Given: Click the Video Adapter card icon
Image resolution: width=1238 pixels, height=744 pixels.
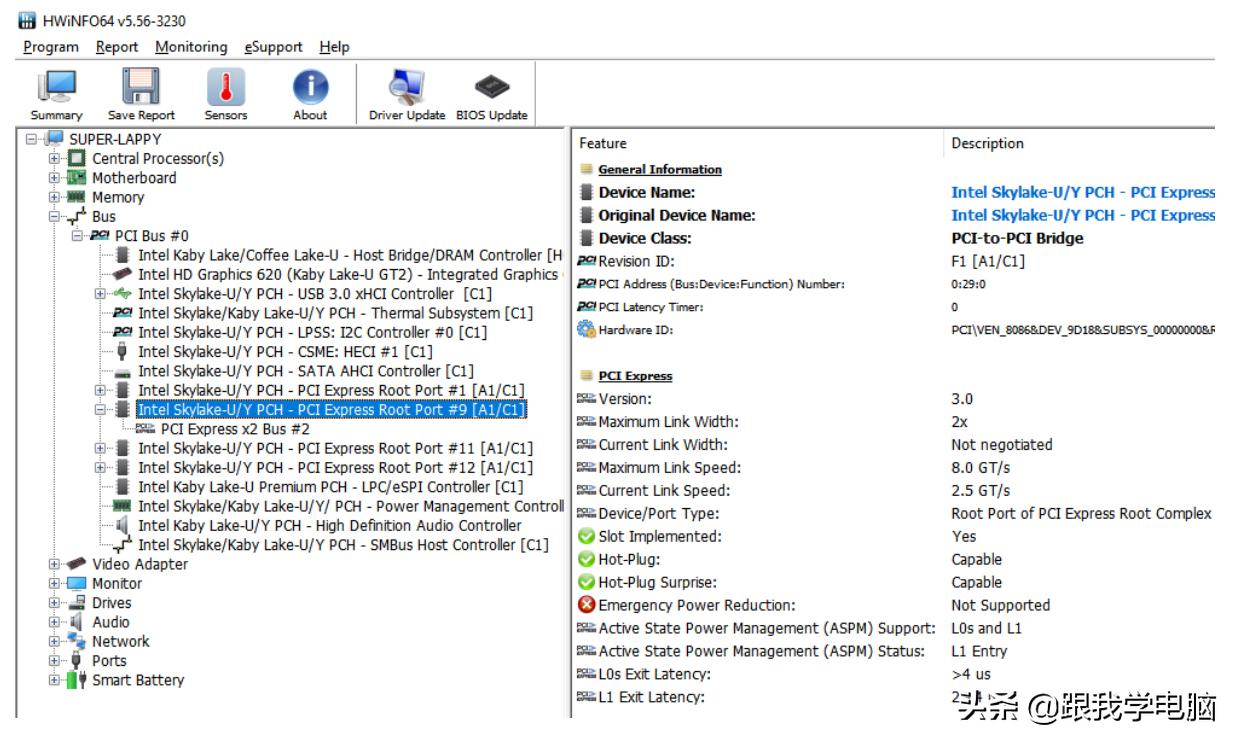Looking at the screenshot, I should [76, 564].
